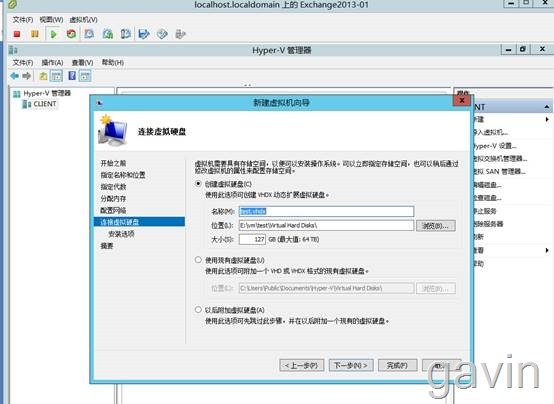
Task: Expand the 查看 submenu arrow in Actions pane
Action: point(547,250)
